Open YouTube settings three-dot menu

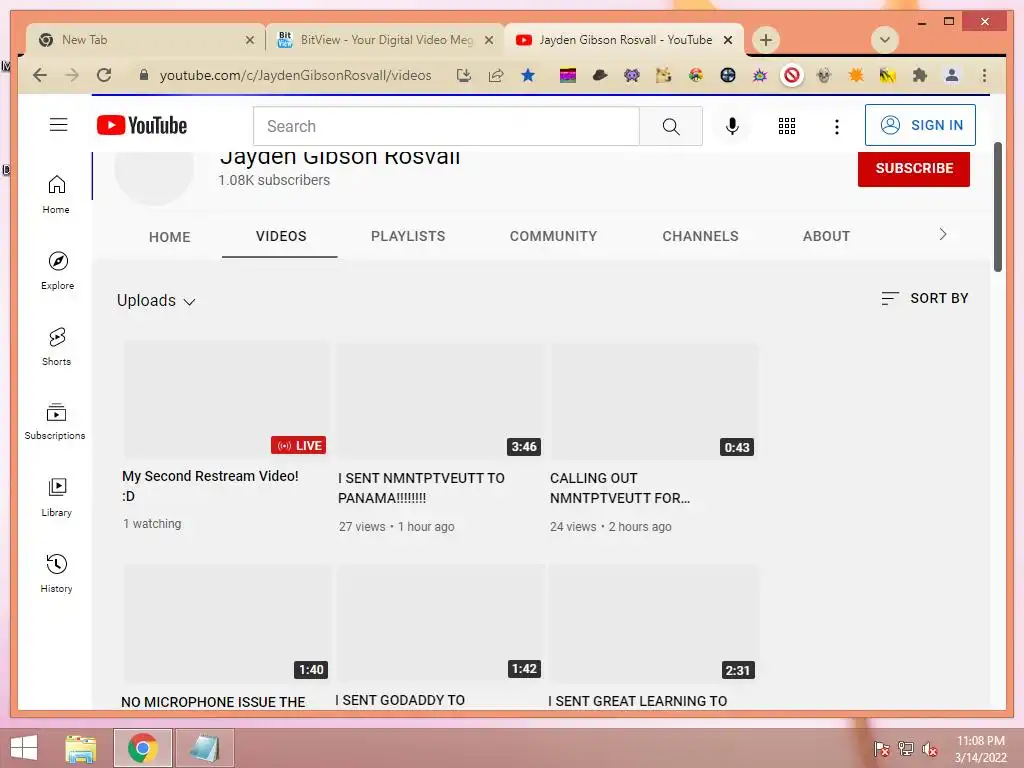click(837, 126)
